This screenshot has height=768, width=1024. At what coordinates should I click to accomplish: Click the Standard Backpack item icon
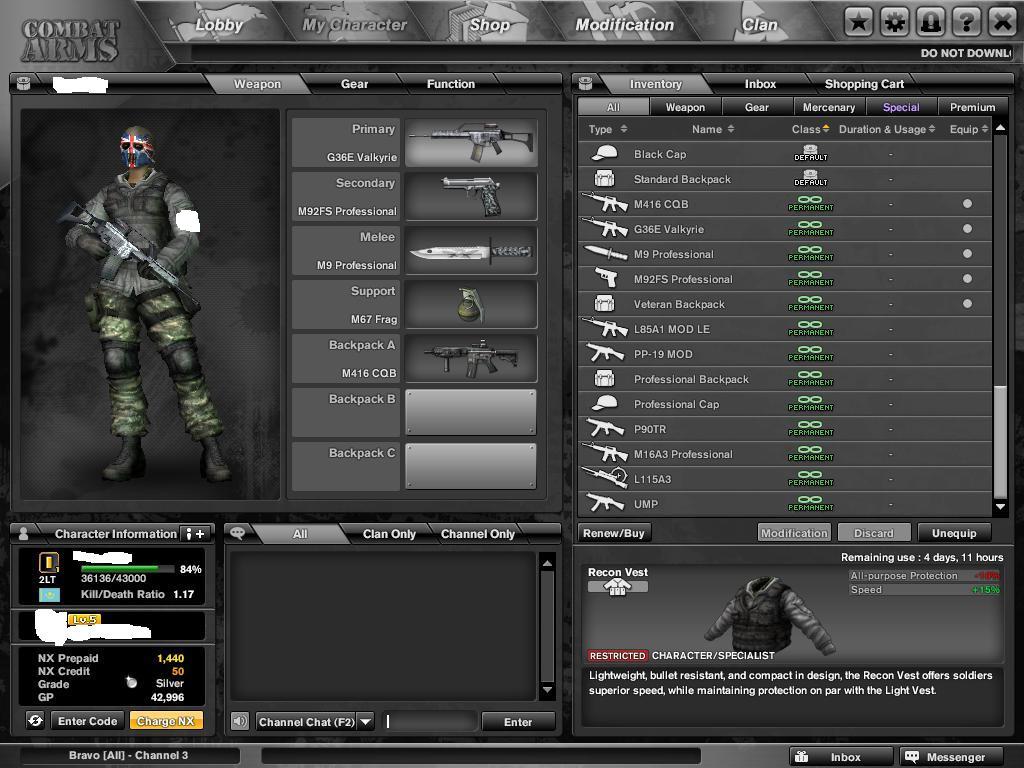tap(605, 178)
